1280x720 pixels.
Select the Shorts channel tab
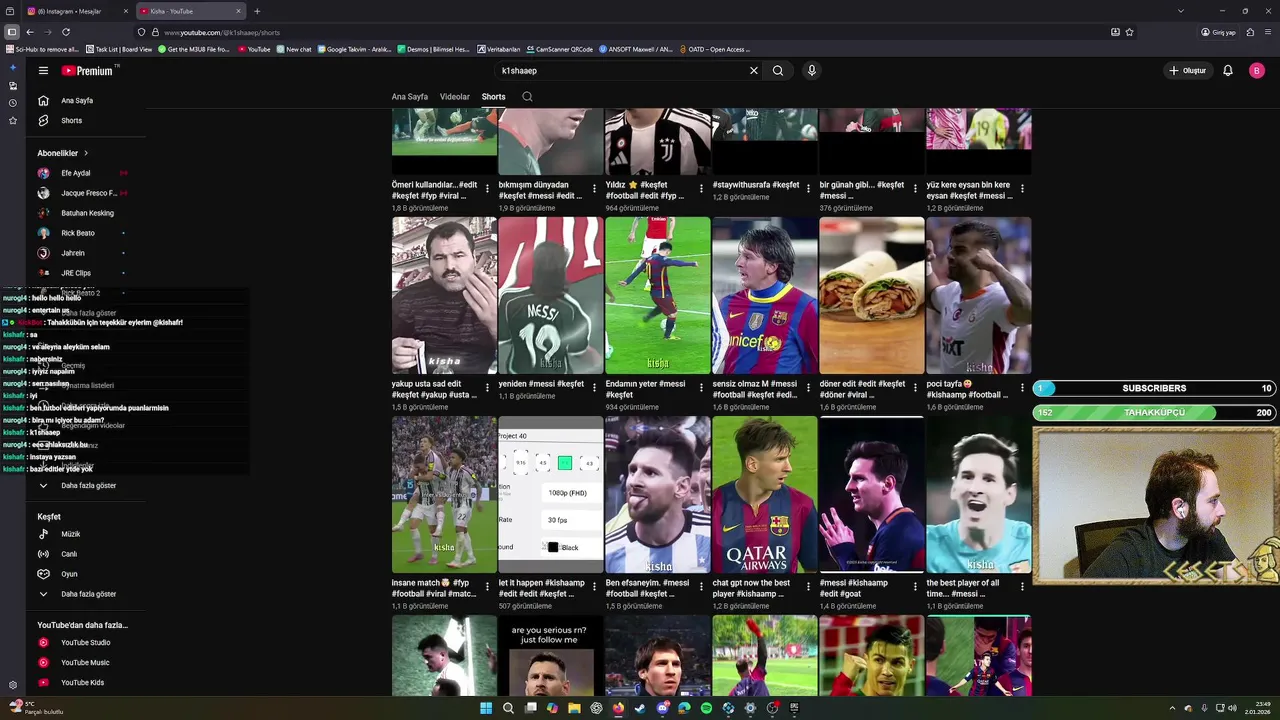[x=493, y=97]
